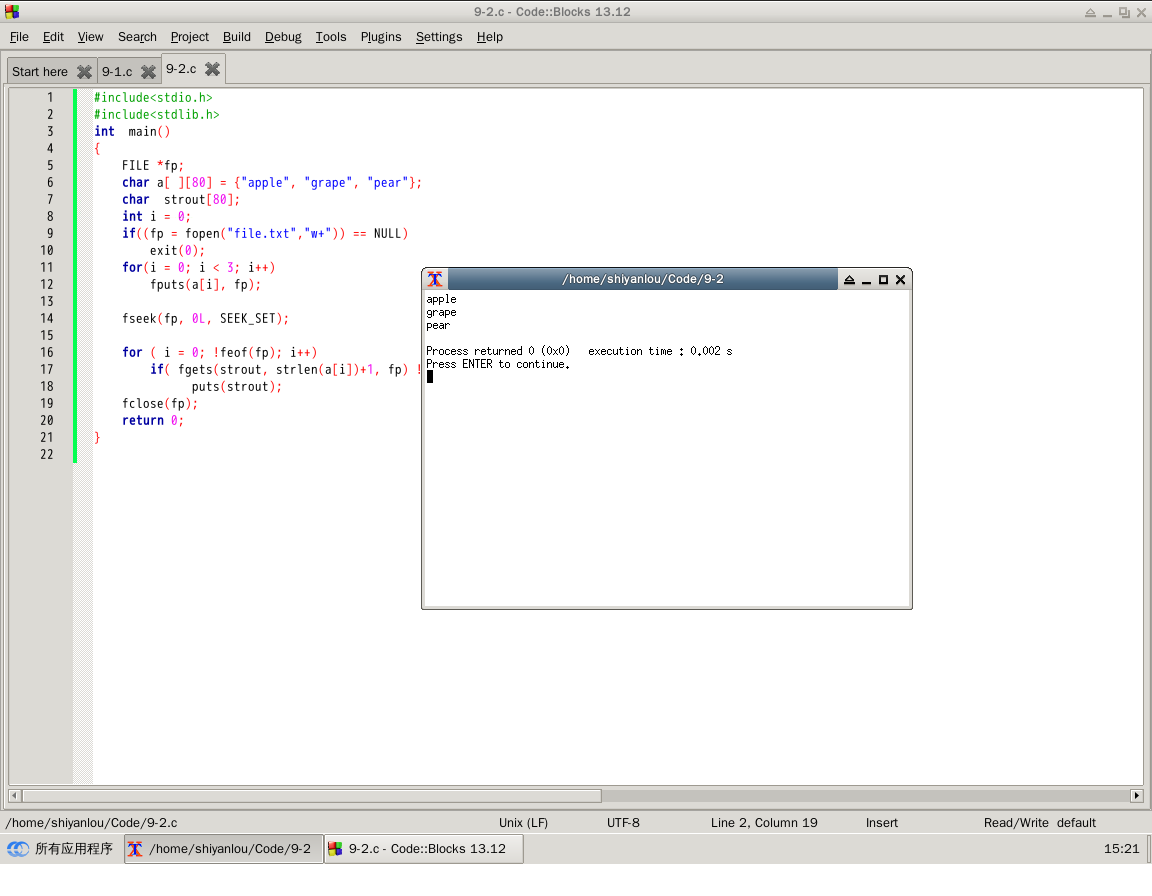Click line number 14 in the editor margin
Image resolution: width=1152 pixels, height=896 pixels.
pyautogui.click(x=46, y=318)
